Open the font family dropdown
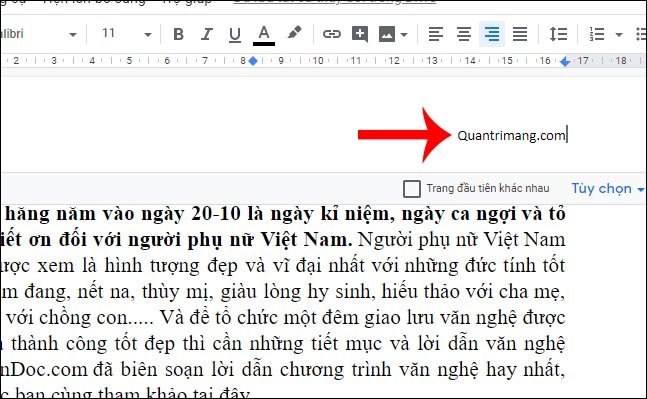Image resolution: width=647 pixels, height=399 pixels. (x=73, y=35)
